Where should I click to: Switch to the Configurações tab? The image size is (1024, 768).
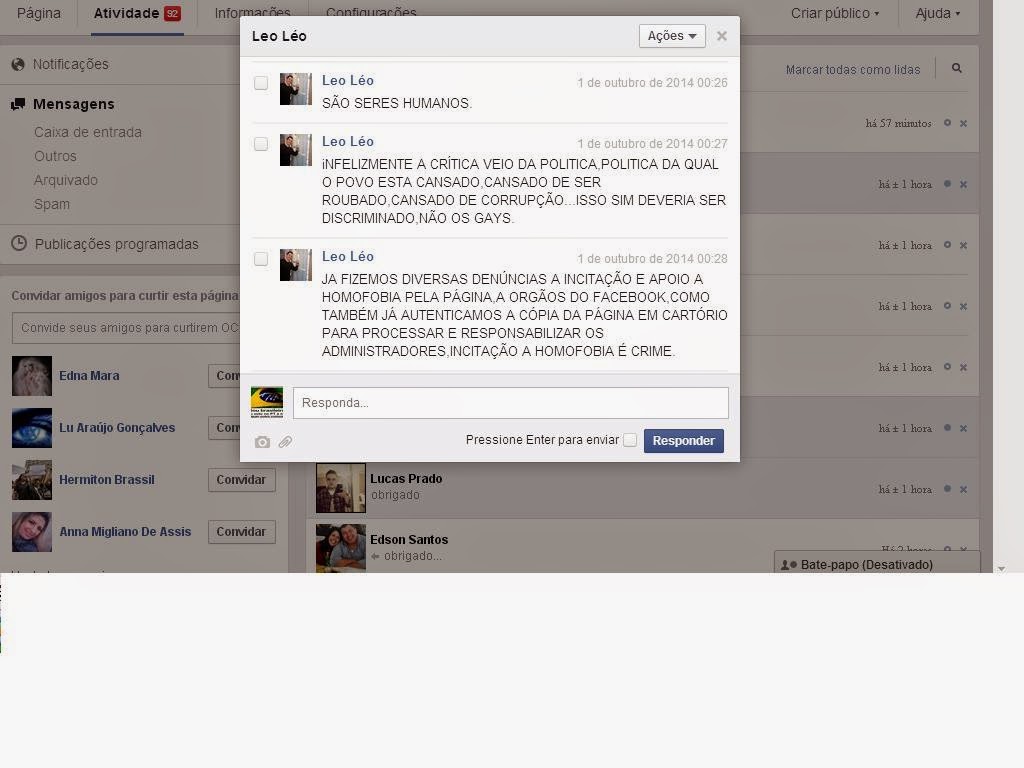tap(371, 13)
